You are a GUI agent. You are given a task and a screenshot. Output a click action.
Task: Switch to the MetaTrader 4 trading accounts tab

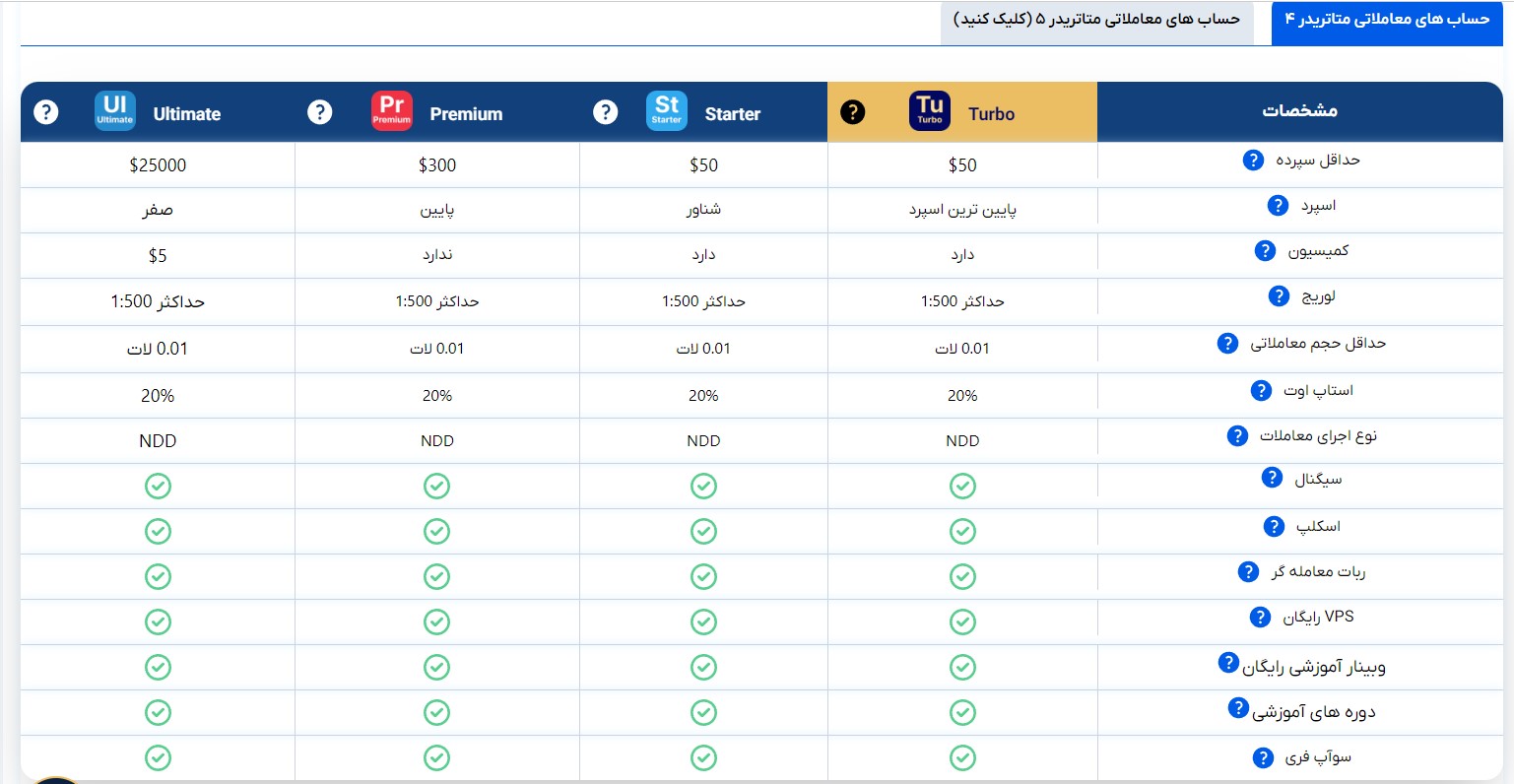click(x=1387, y=22)
